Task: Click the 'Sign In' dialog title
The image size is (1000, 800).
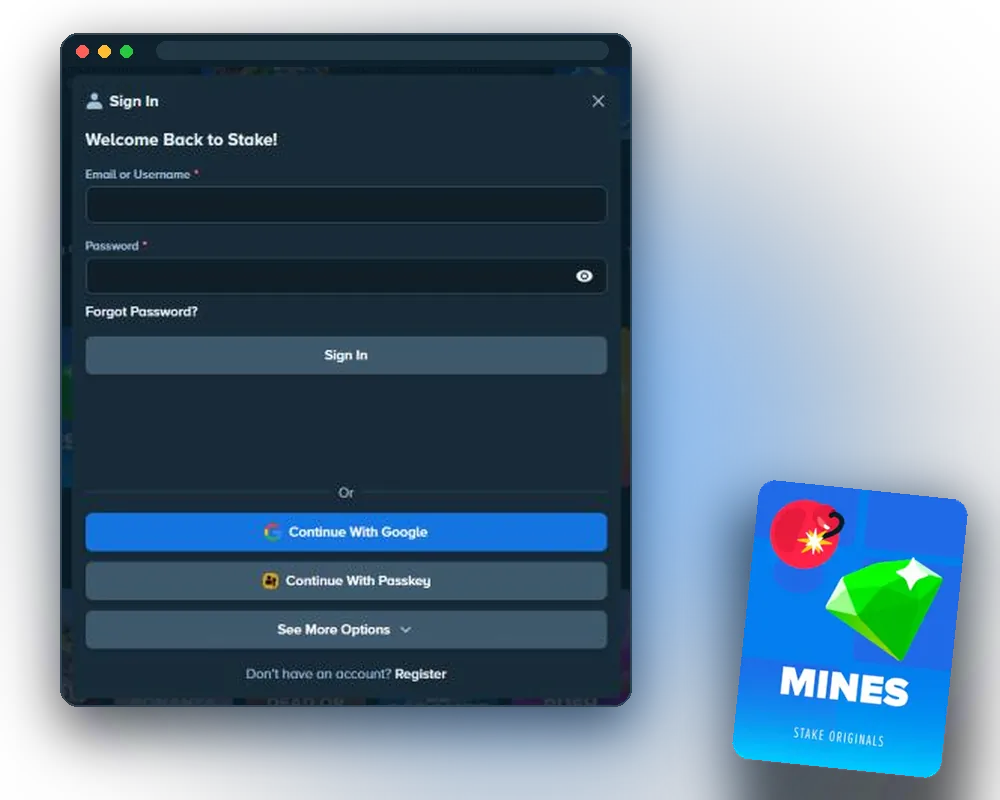Action: tap(134, 101)
